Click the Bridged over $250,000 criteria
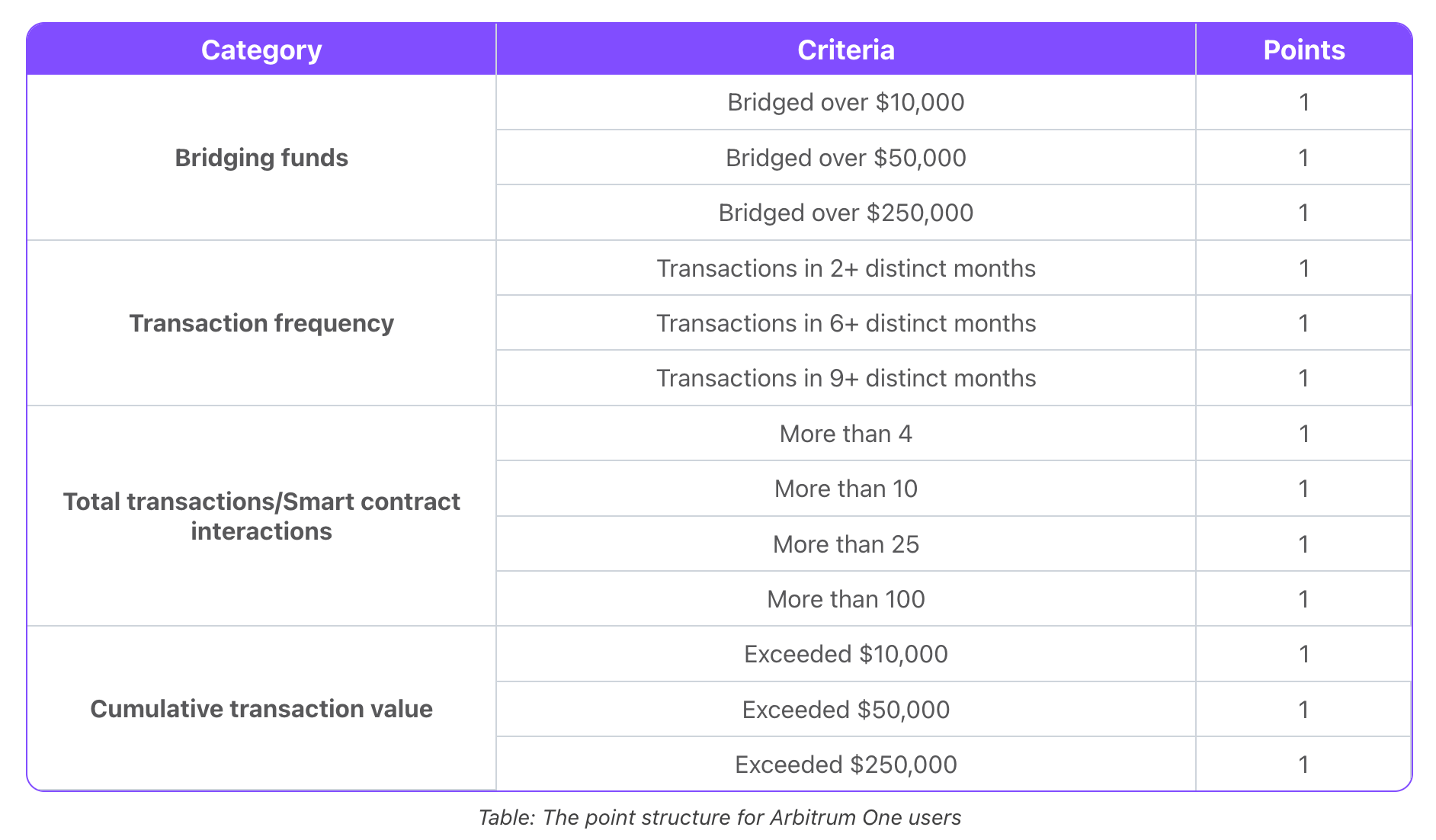The height and width of the screenshot is (840, 1436). click(845, 213)
